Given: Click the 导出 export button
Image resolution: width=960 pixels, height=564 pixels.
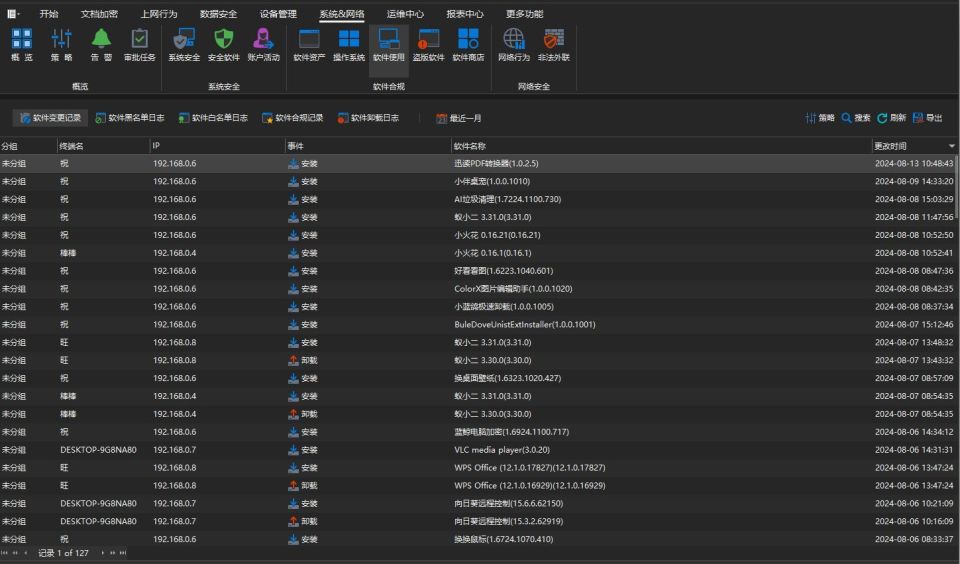Looking at the screenshot, I should point(928,118).
